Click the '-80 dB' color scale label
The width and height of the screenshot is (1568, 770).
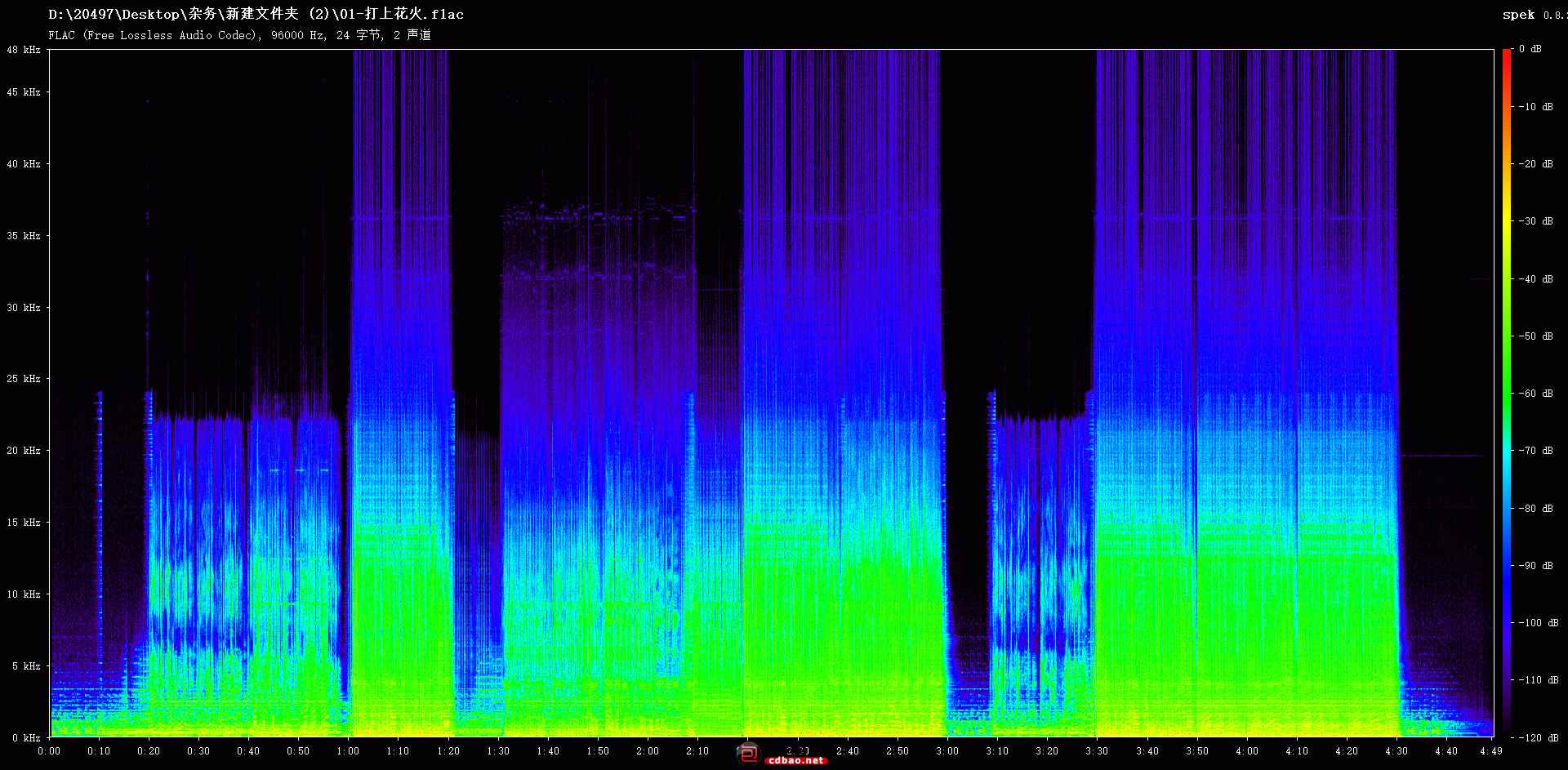1535,509
